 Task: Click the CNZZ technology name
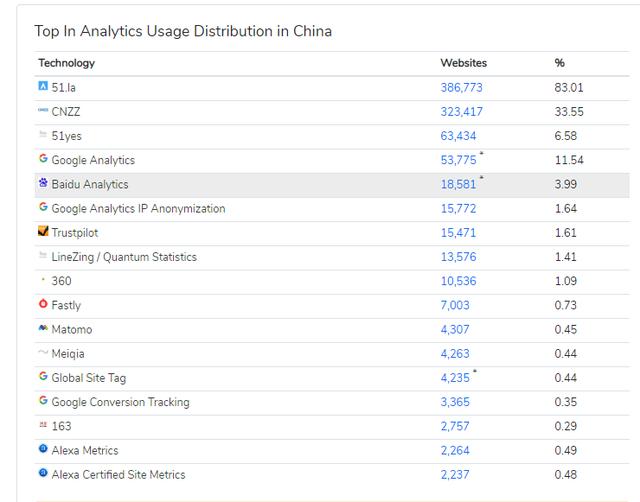click(x=66, y=111)
